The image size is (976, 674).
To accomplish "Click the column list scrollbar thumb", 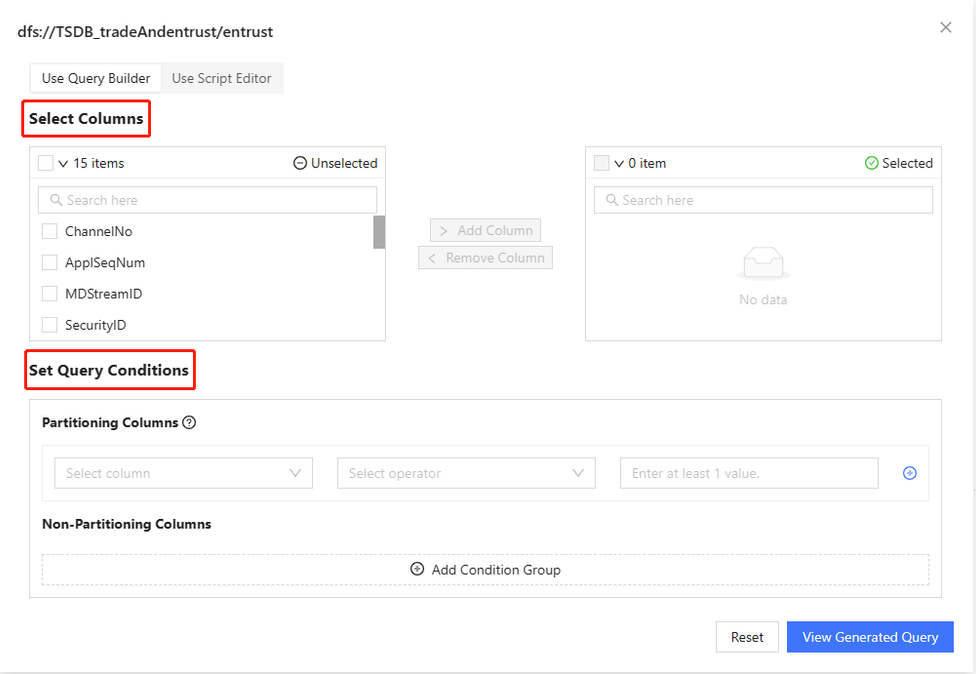I will 379,232.
